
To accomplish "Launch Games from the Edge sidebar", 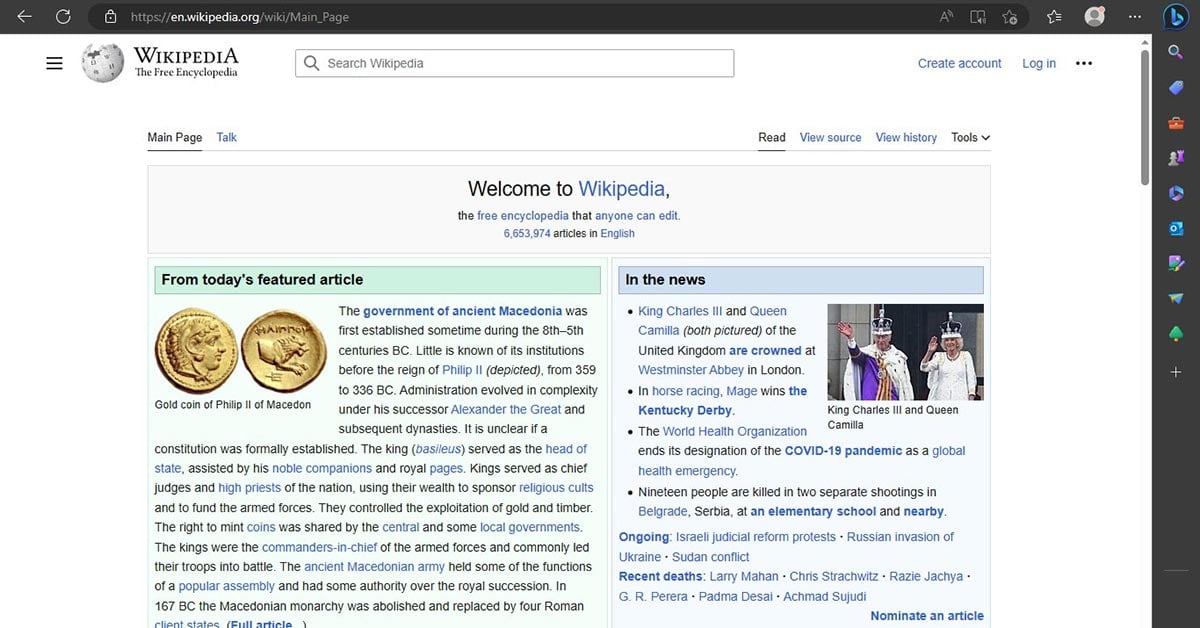I will 1176,157.
